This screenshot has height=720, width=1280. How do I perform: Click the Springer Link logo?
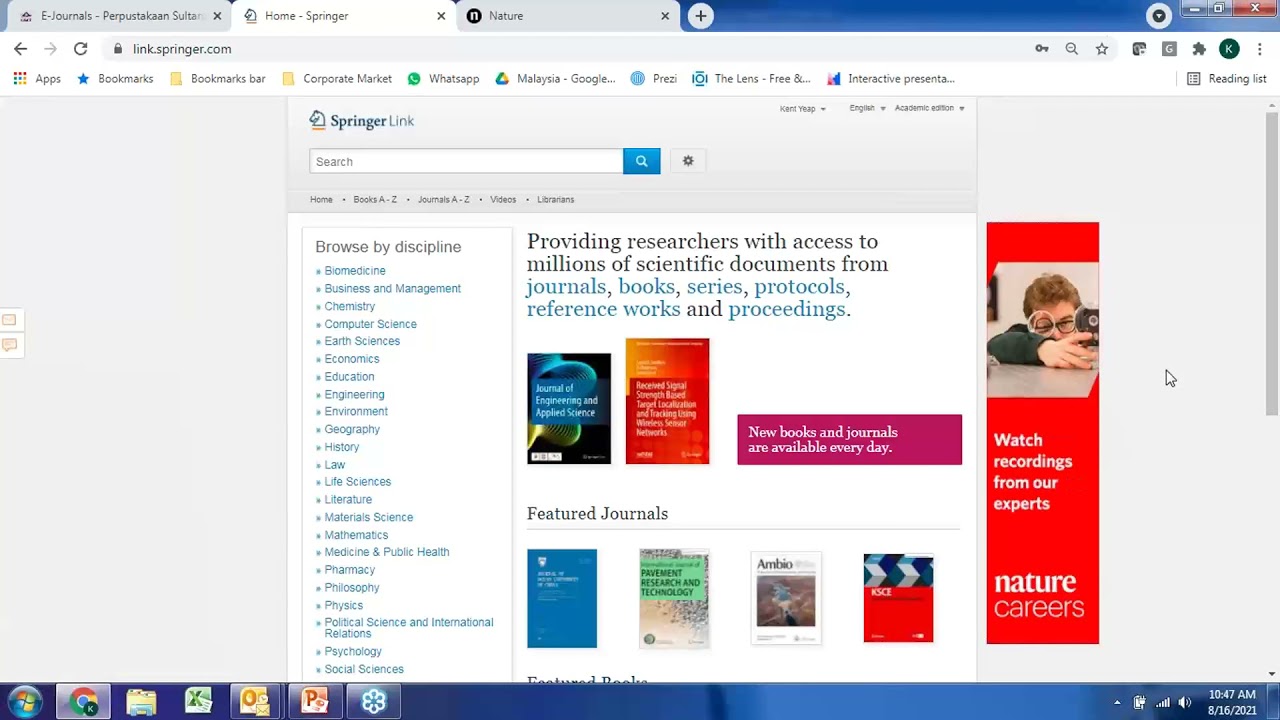[361, 121]
